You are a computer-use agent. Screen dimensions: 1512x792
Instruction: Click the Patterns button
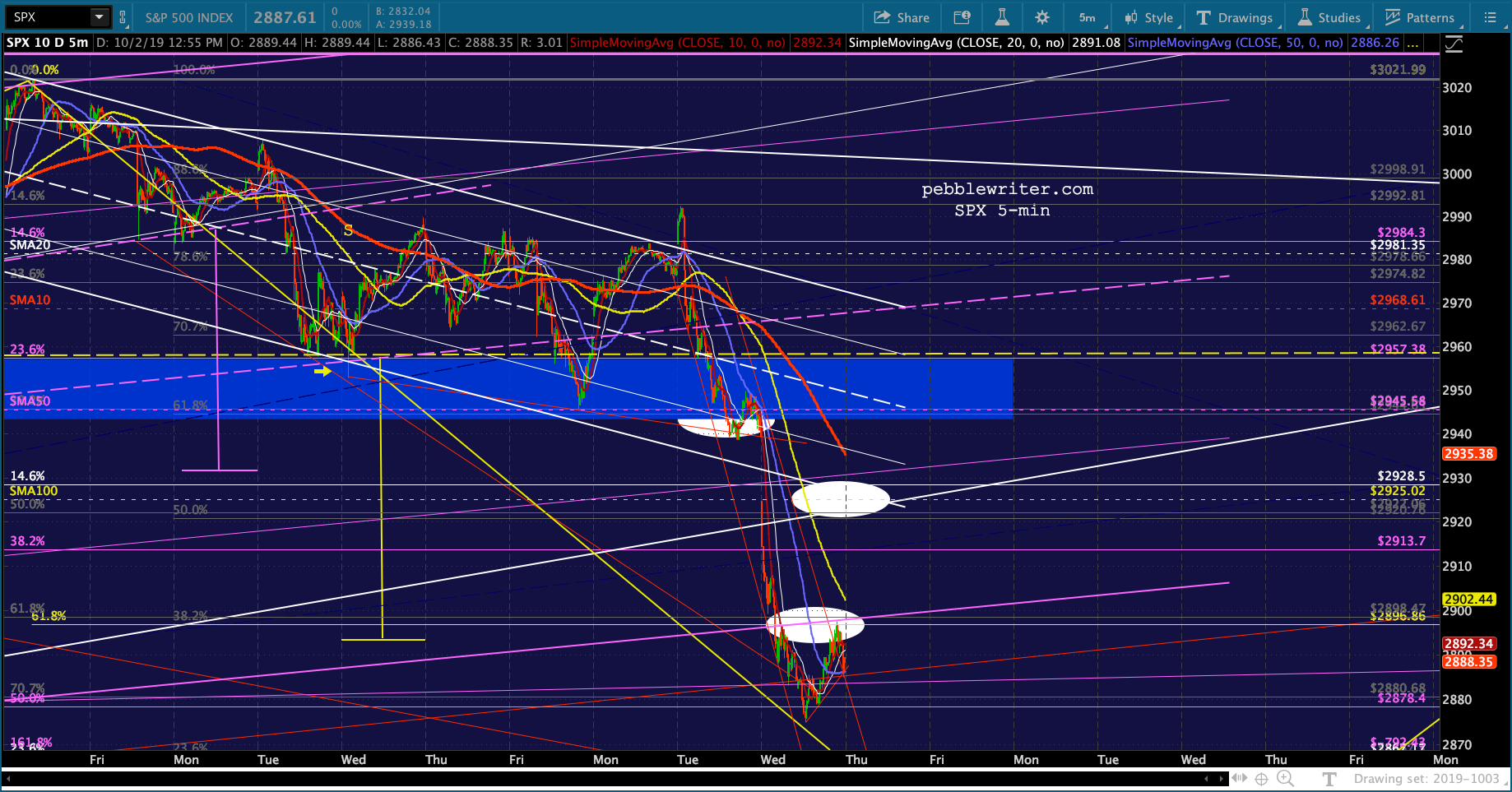pyautogui.click(x=1420, y=17)
